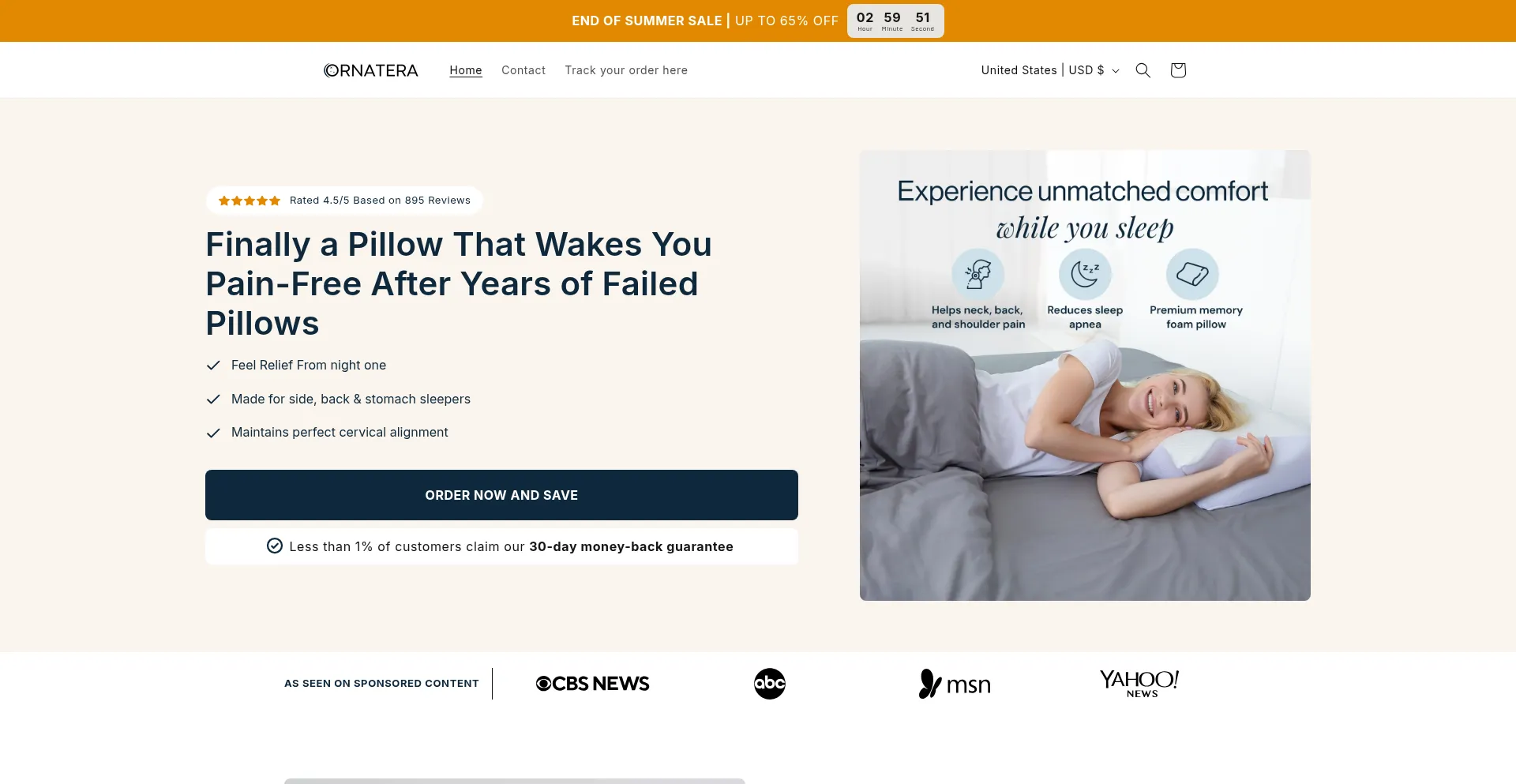Click the Yahoo! News logo
Image resolution: width=1516 pixels, height=784 pixels.
(1139, 684)
